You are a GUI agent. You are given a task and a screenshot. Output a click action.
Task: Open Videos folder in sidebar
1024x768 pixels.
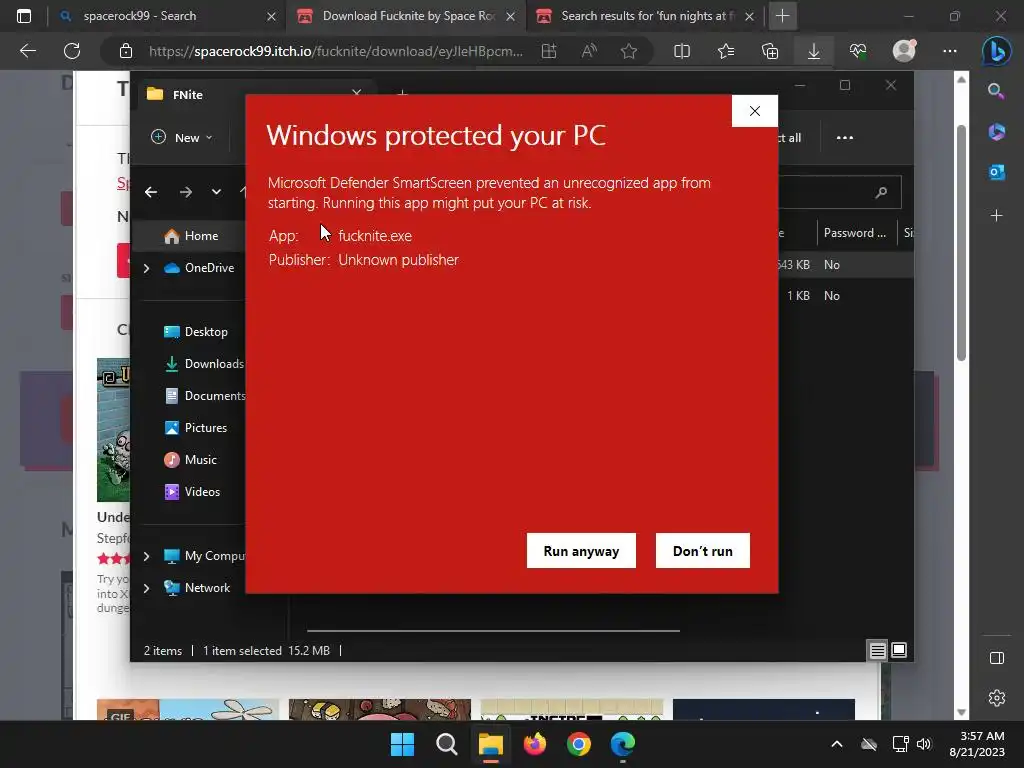tap(192, 492)
